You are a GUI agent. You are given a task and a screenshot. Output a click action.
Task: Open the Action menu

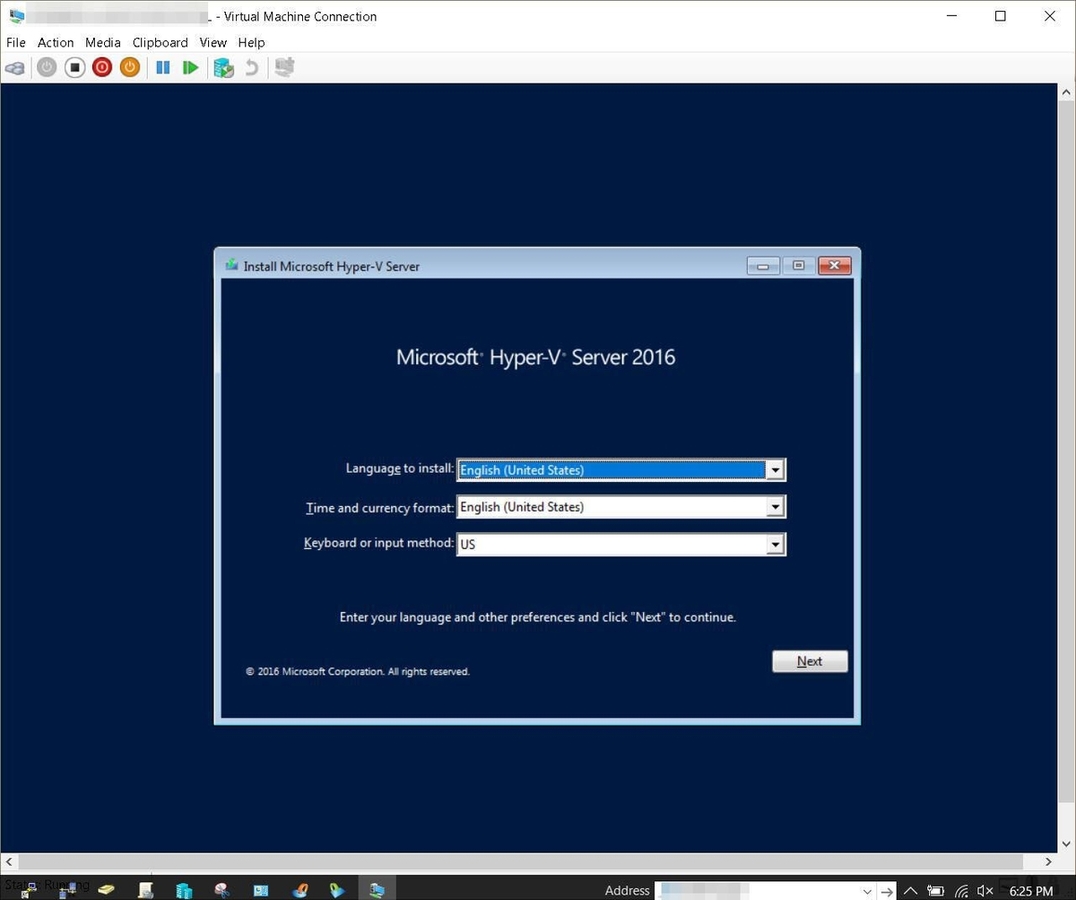click(55, 42)
